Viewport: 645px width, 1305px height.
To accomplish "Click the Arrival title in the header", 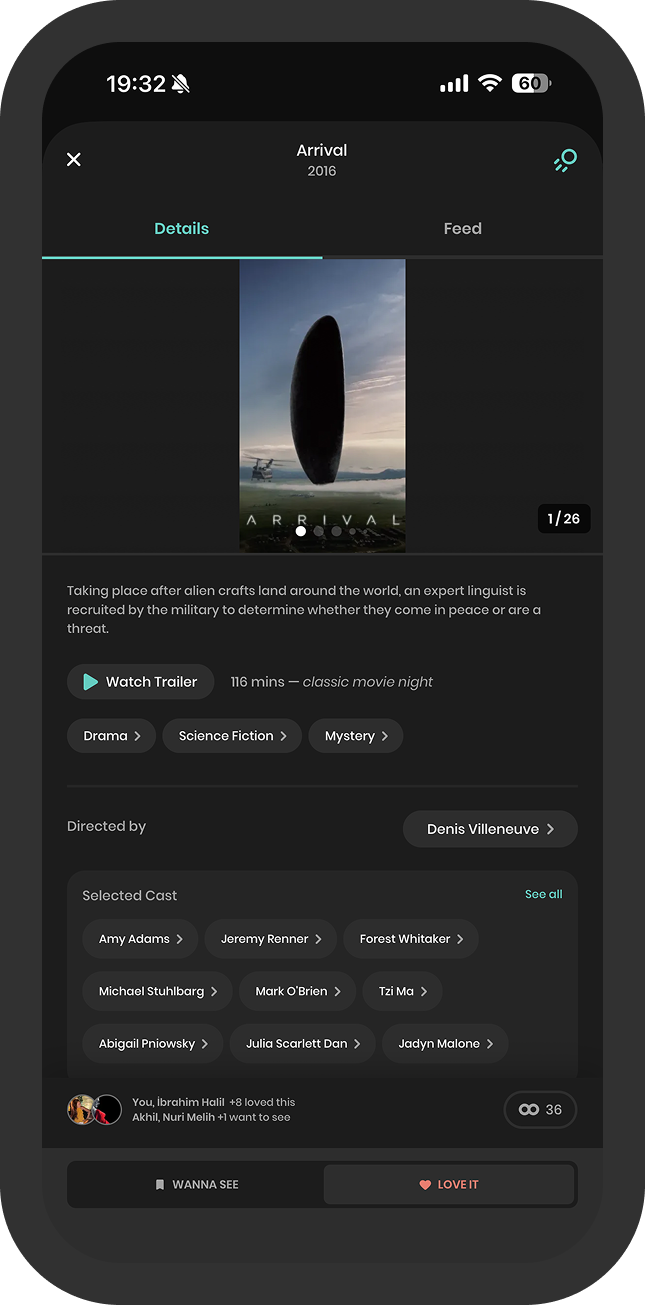I will [x=322, y=150].
